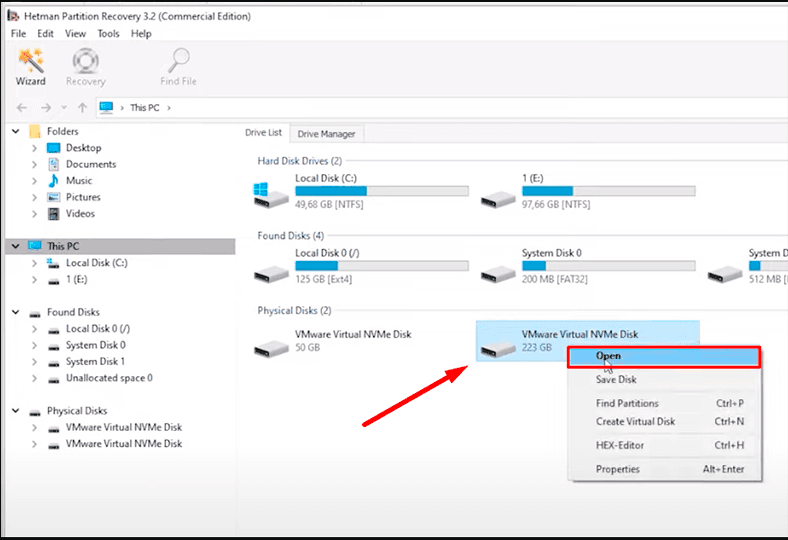Viewport: 788px width, 540px height.
Task: Click the This PC monitor icon in address bar
Action: tap(106, 107)
